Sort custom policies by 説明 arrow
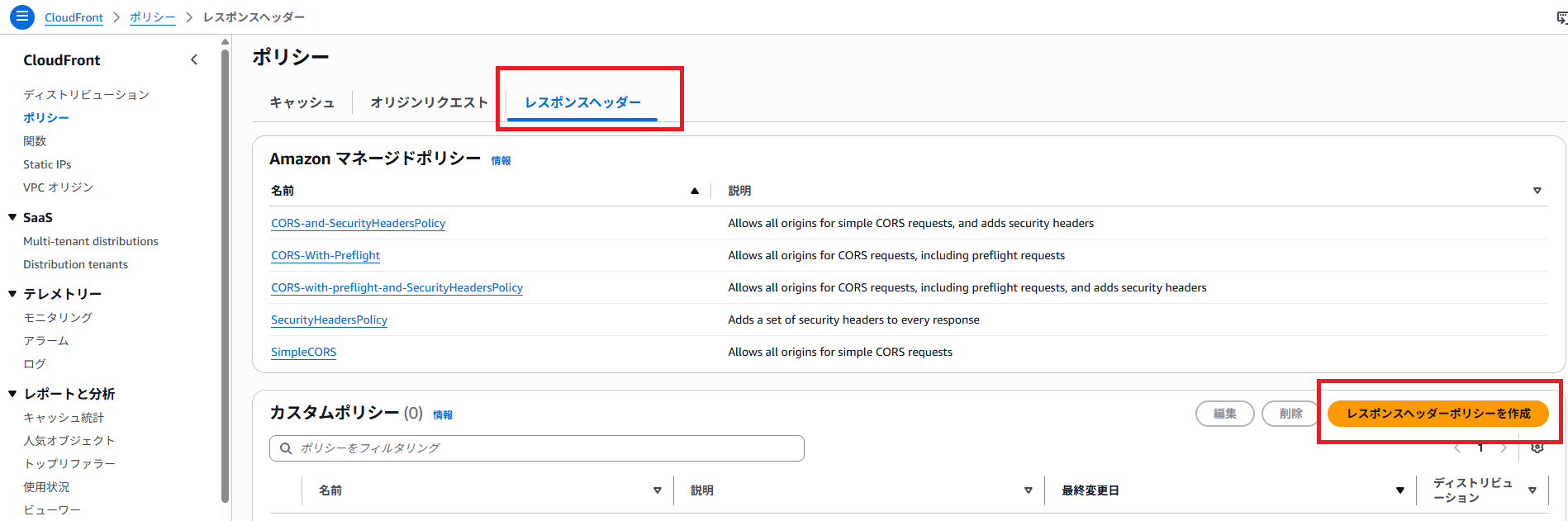Viewport: 1568px width, 521px height. point(1029,490)
